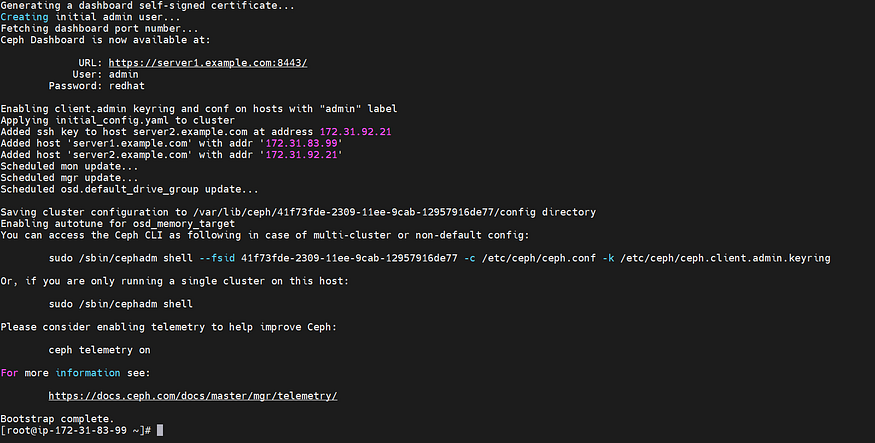
Task: Click the IP in the 'Added ssh key' line
Action: point(355,132)
